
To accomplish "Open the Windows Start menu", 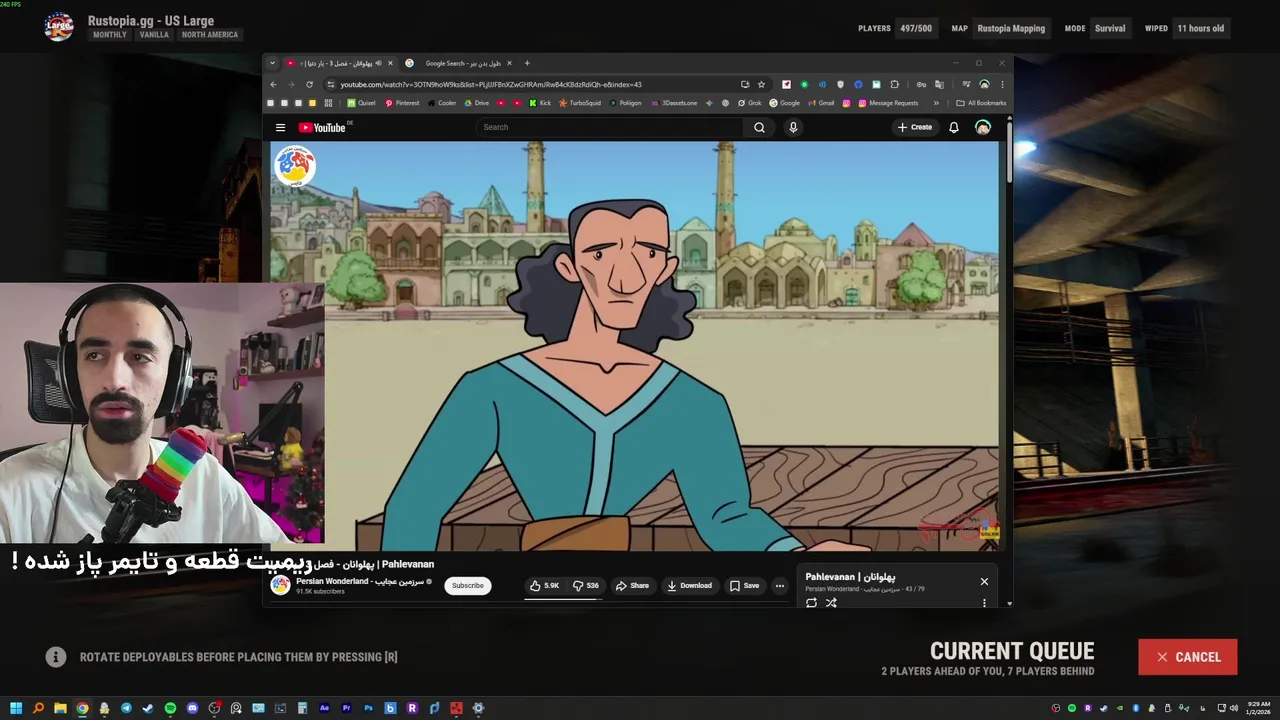I will point(16,708).
